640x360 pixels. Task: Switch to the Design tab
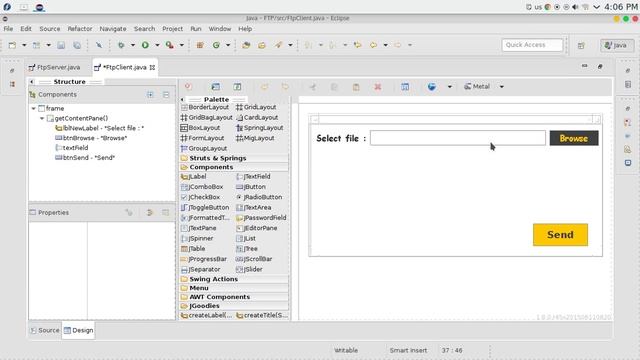point(78,330)
